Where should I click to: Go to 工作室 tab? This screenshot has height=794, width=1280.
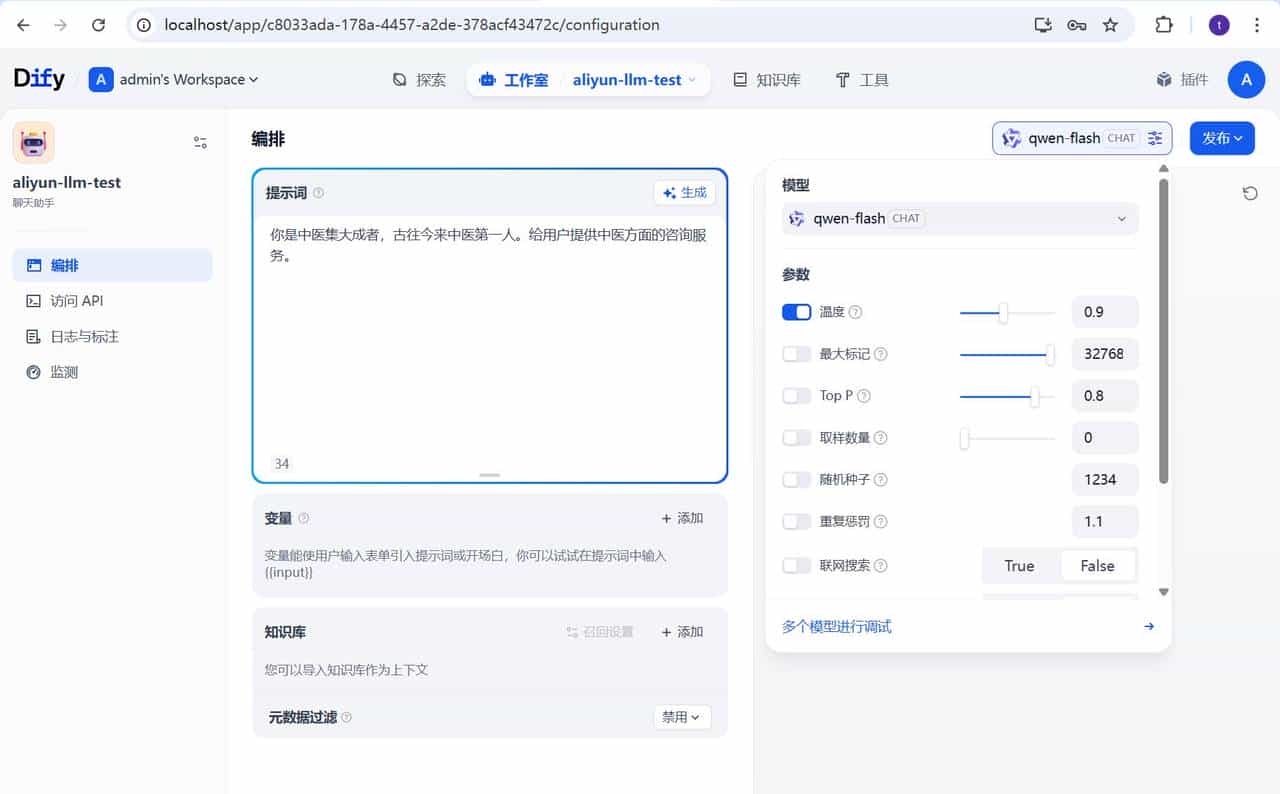(514, 80)
